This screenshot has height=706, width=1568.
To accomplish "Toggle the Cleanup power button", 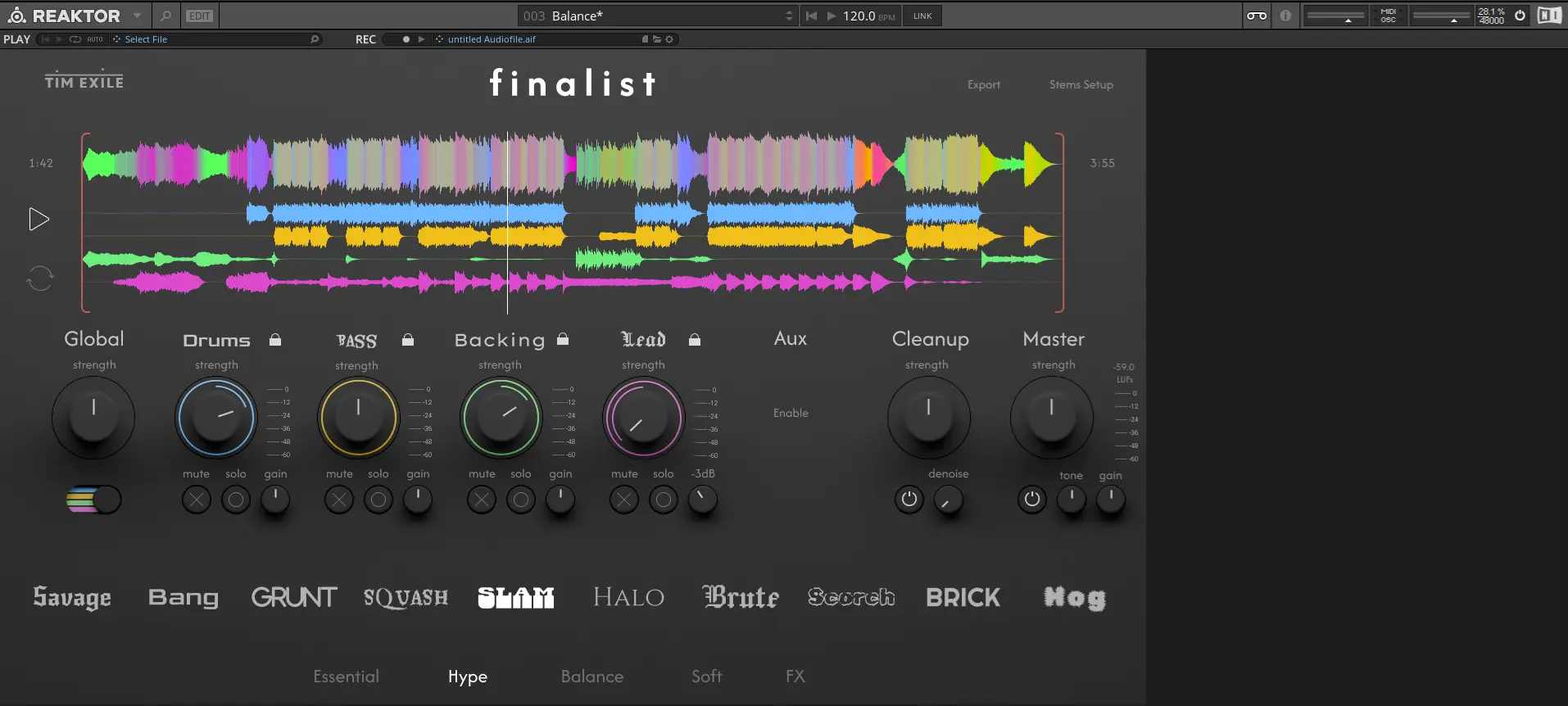I will point(909,500).
